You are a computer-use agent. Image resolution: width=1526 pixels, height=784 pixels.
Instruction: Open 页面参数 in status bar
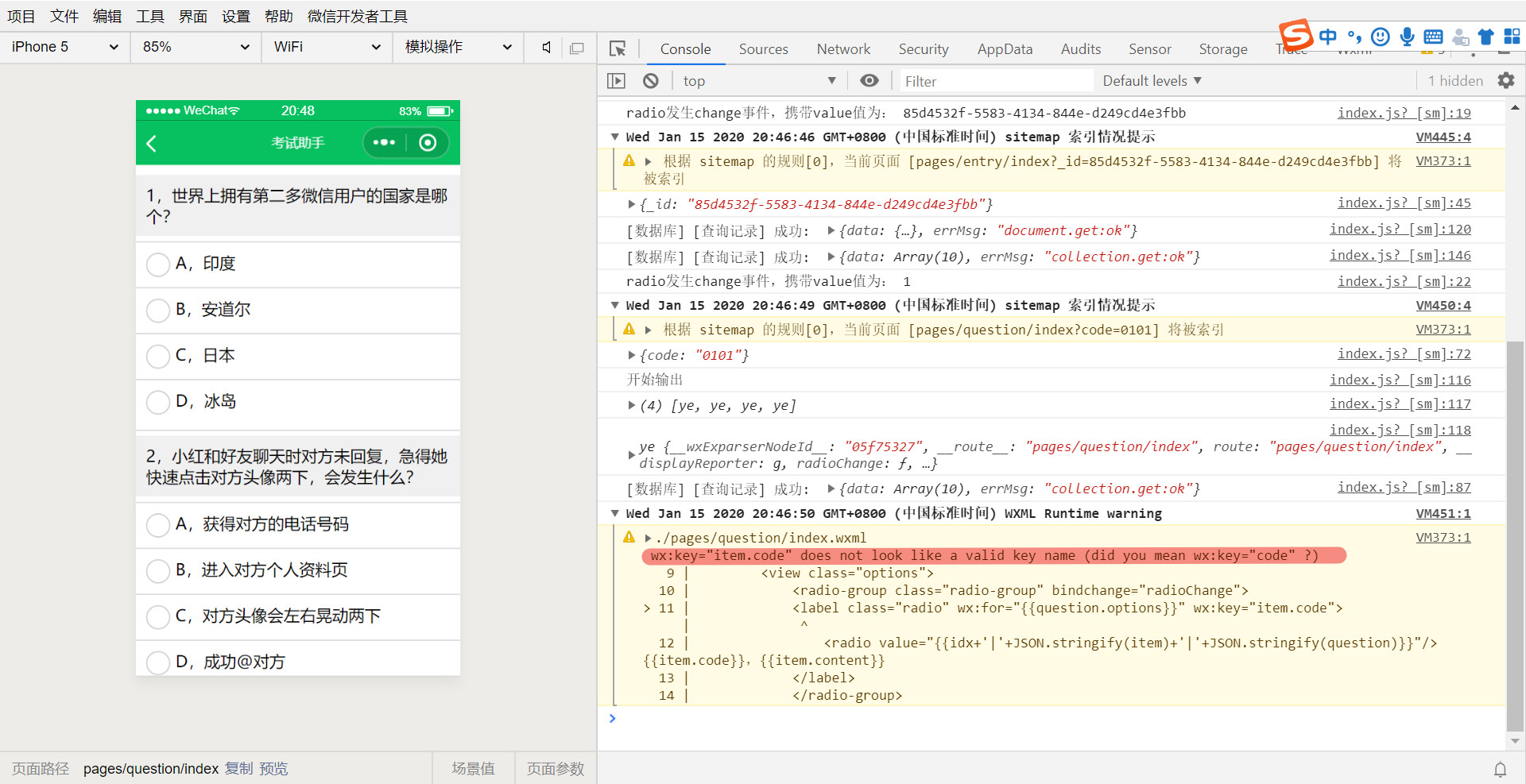(556, 768)
